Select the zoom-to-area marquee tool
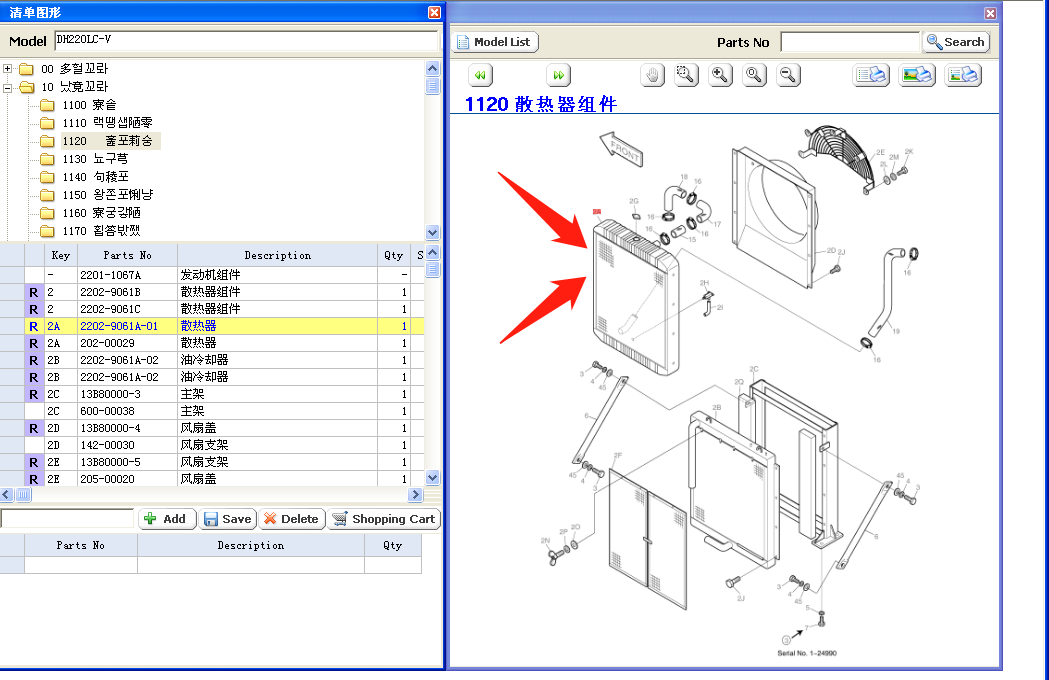Viewport: 1049px width, 680px height. tap(686, 75)
